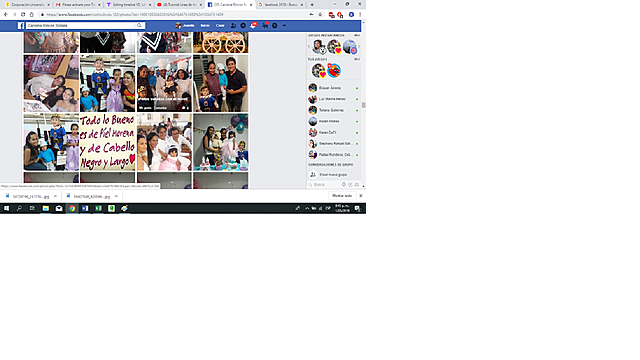The width and height of the screenshot is (640, 360).
Task: Bookmark the page with star icon
Action: [320, 14]
